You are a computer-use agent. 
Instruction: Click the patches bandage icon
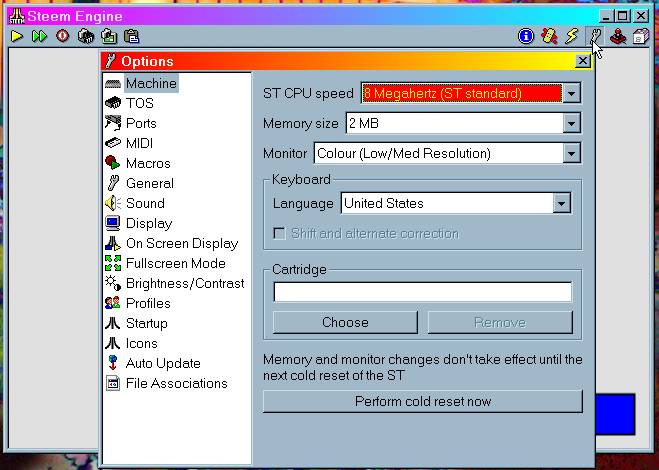coord(549,37)
